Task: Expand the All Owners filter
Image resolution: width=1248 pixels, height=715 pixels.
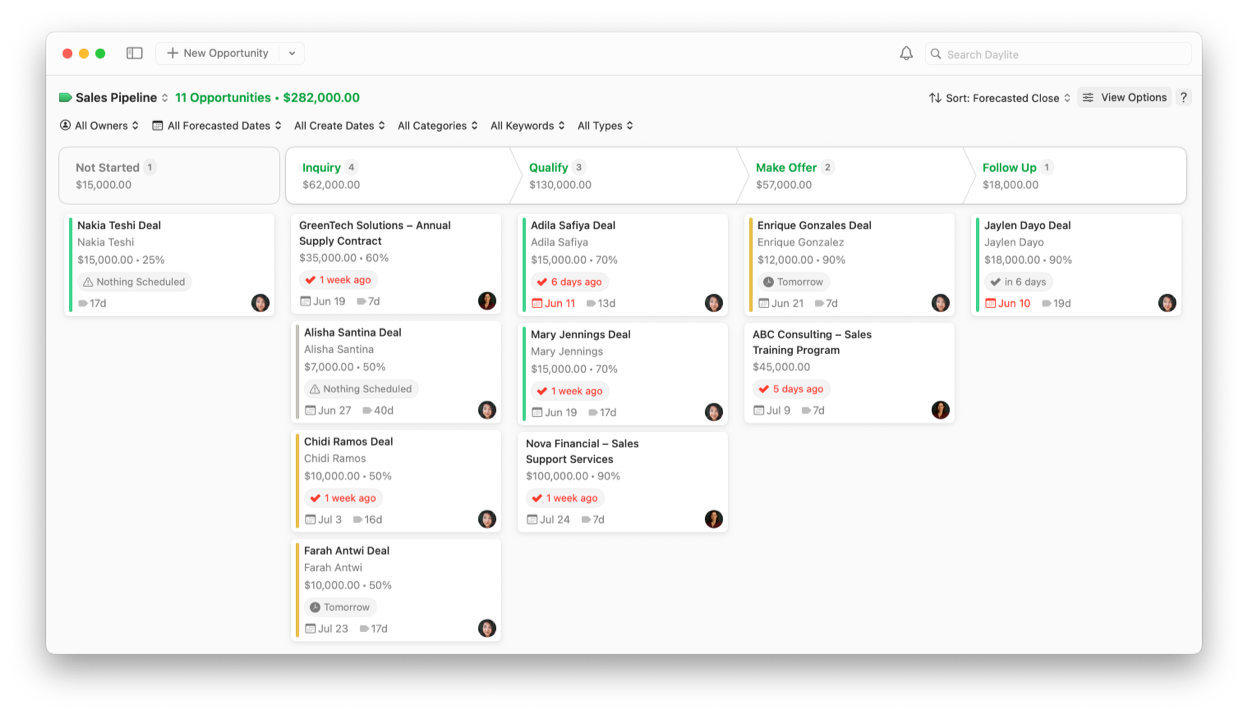Action: pos(99,126)
